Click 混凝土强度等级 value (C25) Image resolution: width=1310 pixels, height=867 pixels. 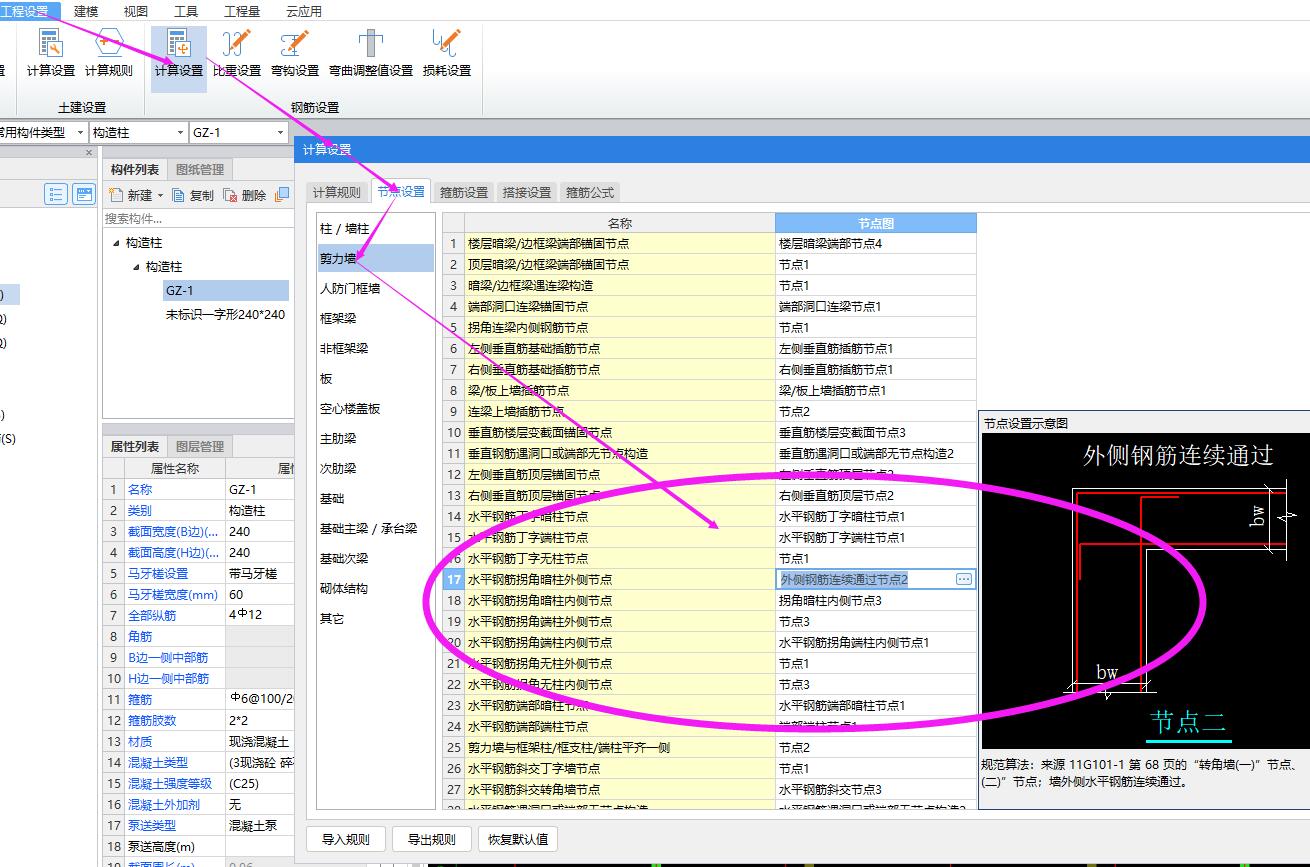pyautogui.click(x=261, y=783)
